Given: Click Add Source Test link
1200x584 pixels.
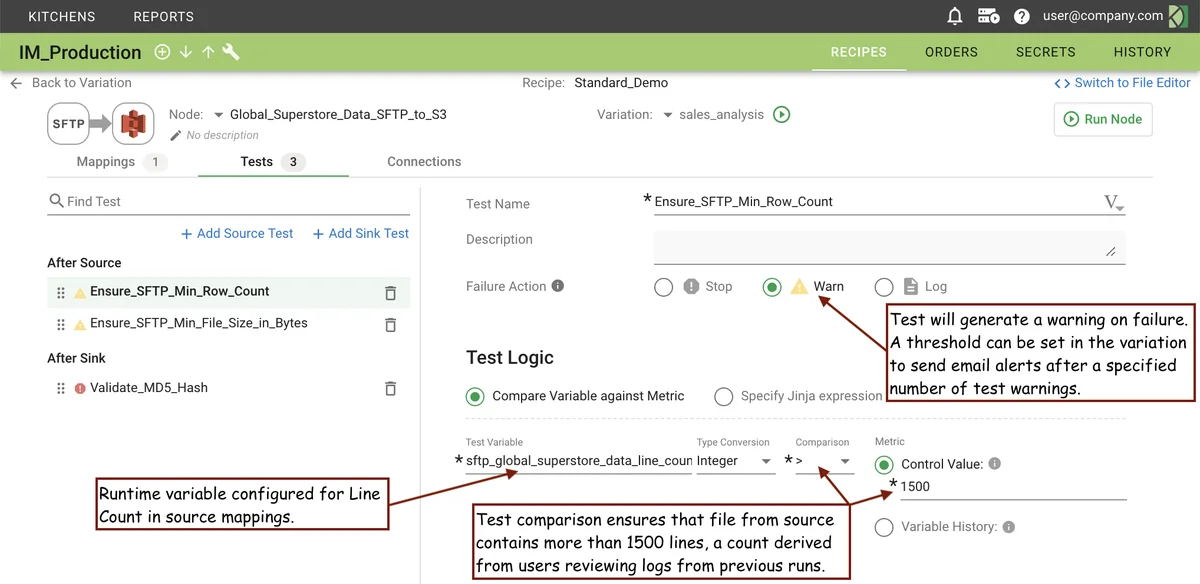Looking at the screenshot, I should click(x=237, y=233).
